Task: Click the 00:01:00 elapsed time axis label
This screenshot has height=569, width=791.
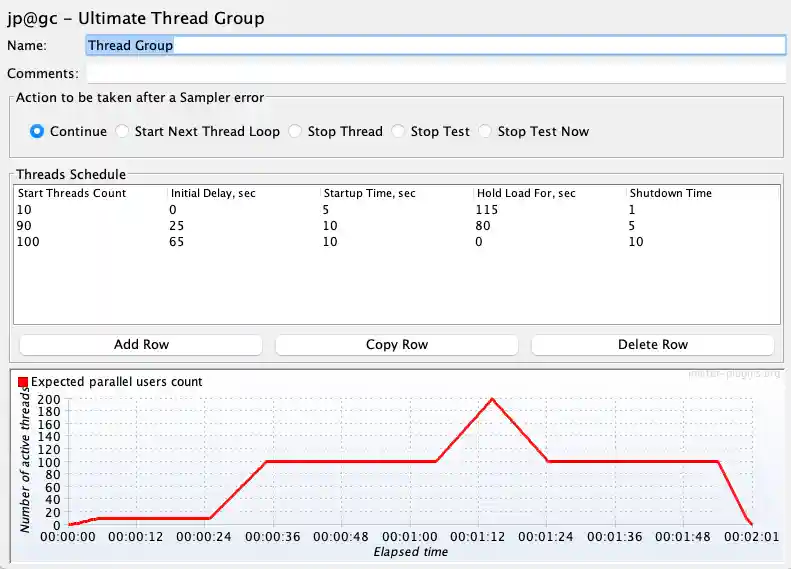Action: 410,537
